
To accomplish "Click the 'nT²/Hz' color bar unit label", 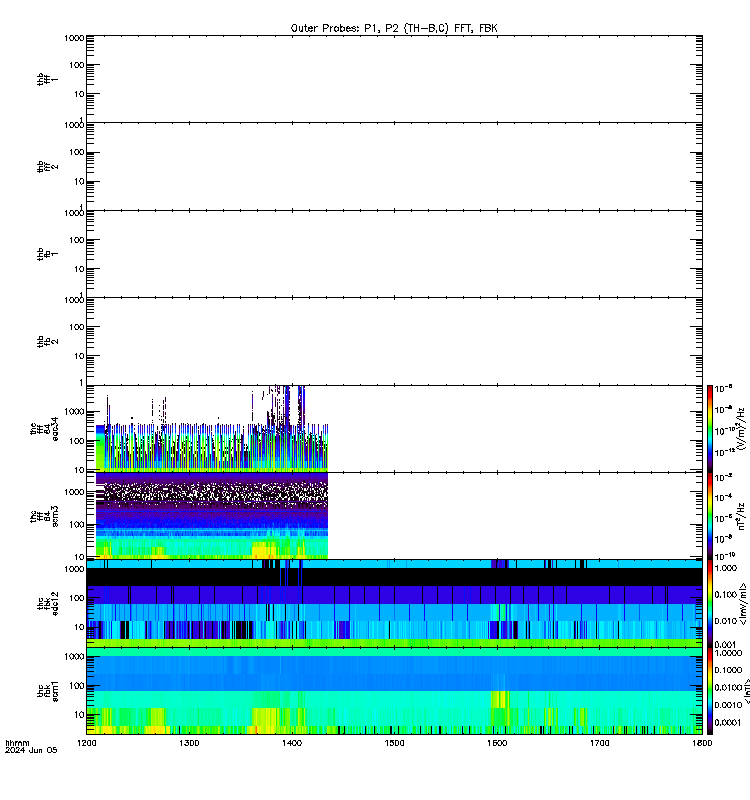I will 741,516.
